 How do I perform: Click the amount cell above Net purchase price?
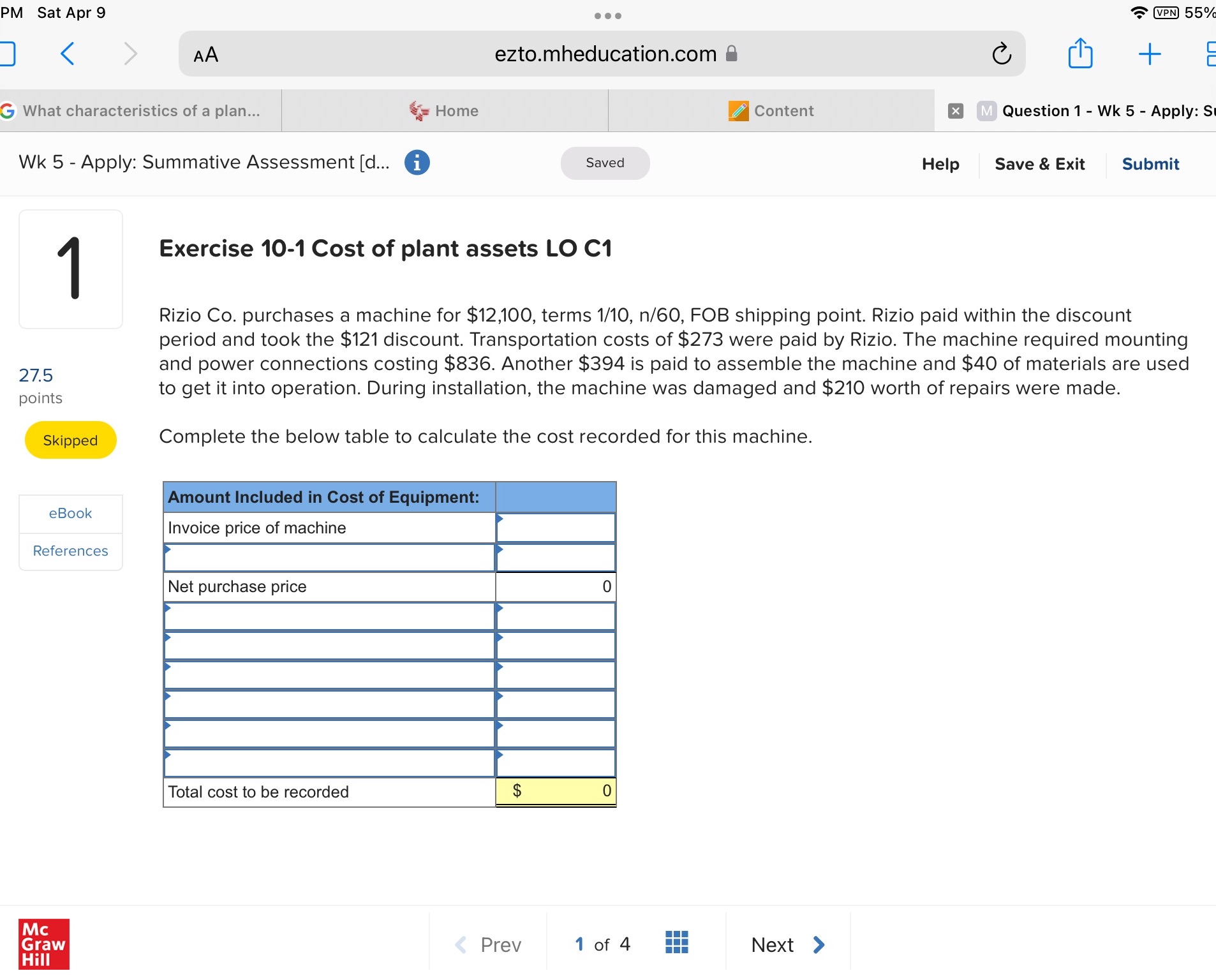pyautogui.click(x=556, y=557)
